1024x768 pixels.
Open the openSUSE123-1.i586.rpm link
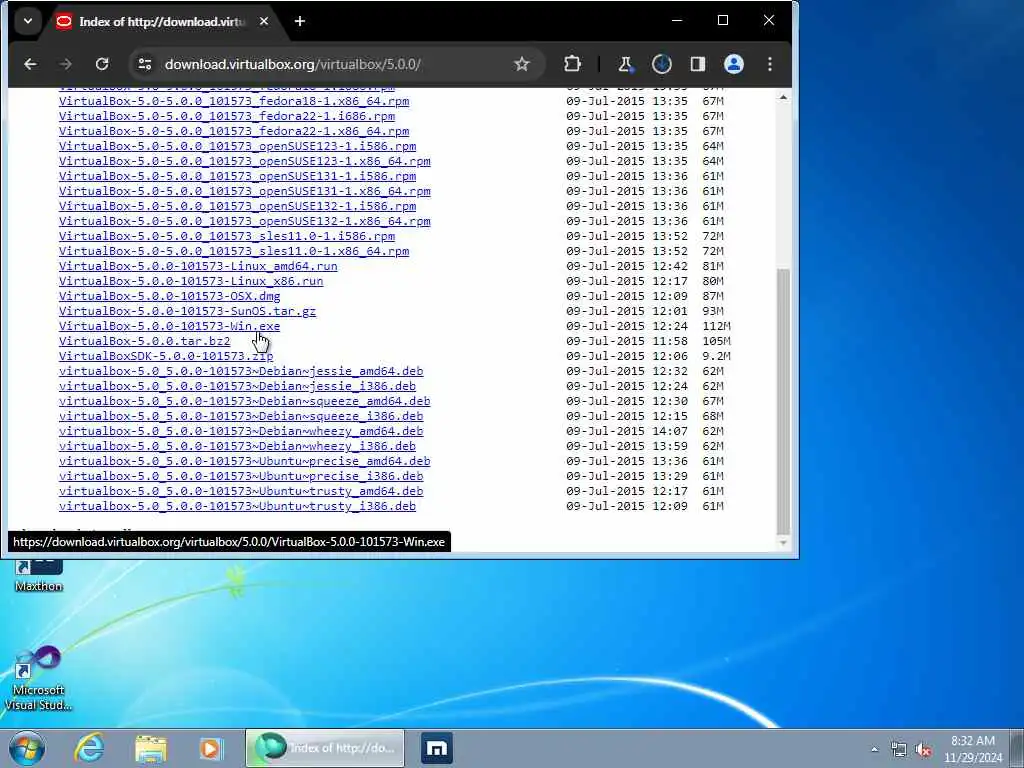click(237, 146)
